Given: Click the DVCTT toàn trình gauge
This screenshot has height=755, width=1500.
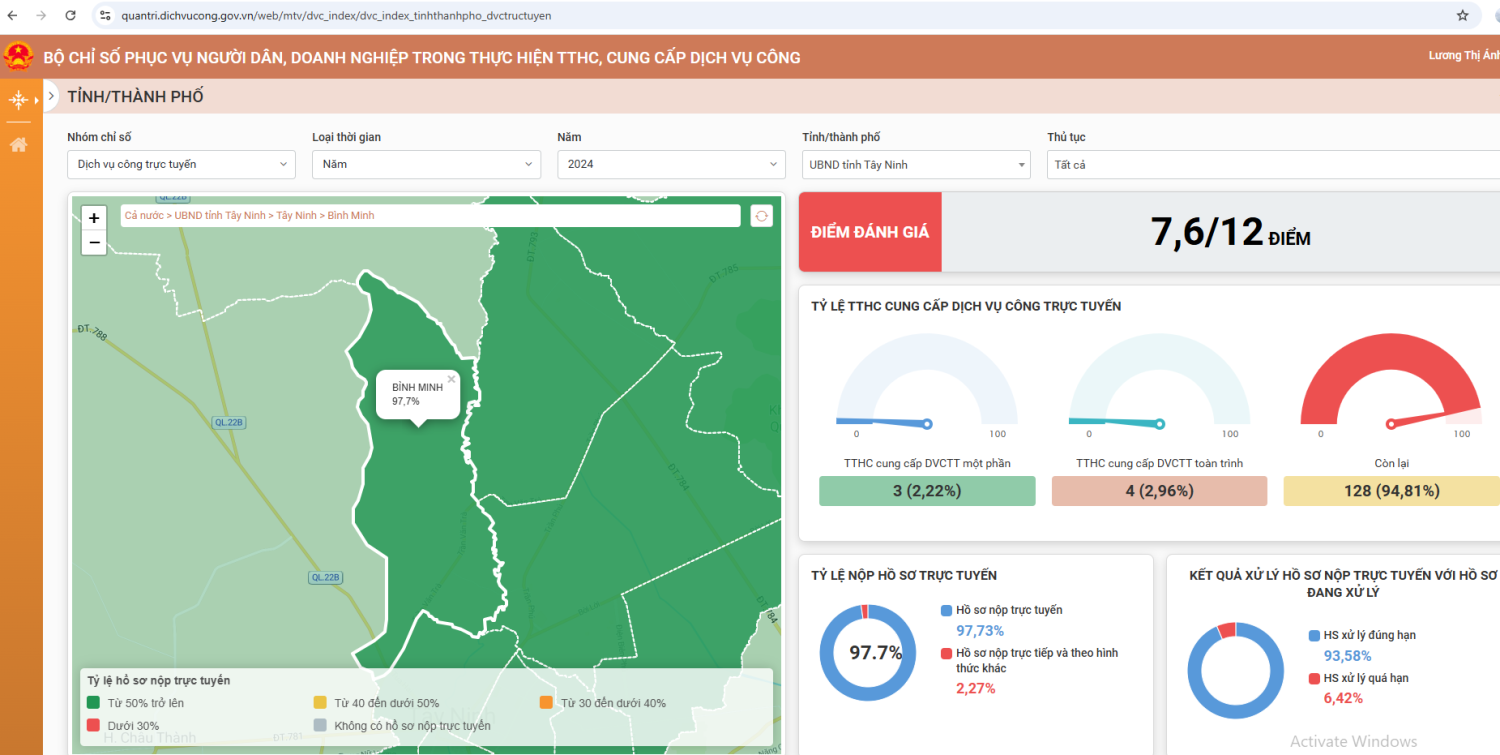Looking at the screenshot, I should (x=1159, y=383).
